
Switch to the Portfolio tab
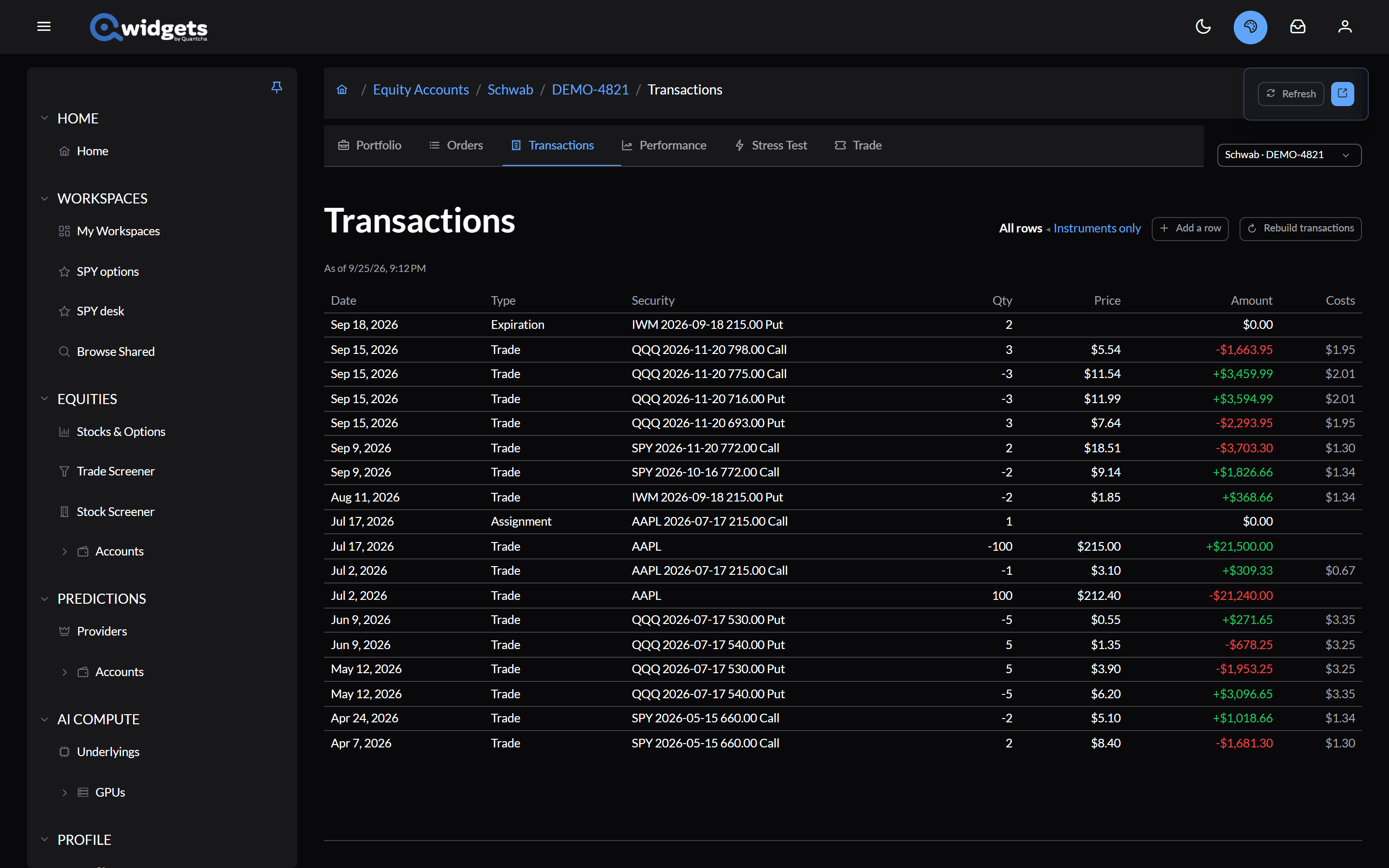tap(369, 145)
